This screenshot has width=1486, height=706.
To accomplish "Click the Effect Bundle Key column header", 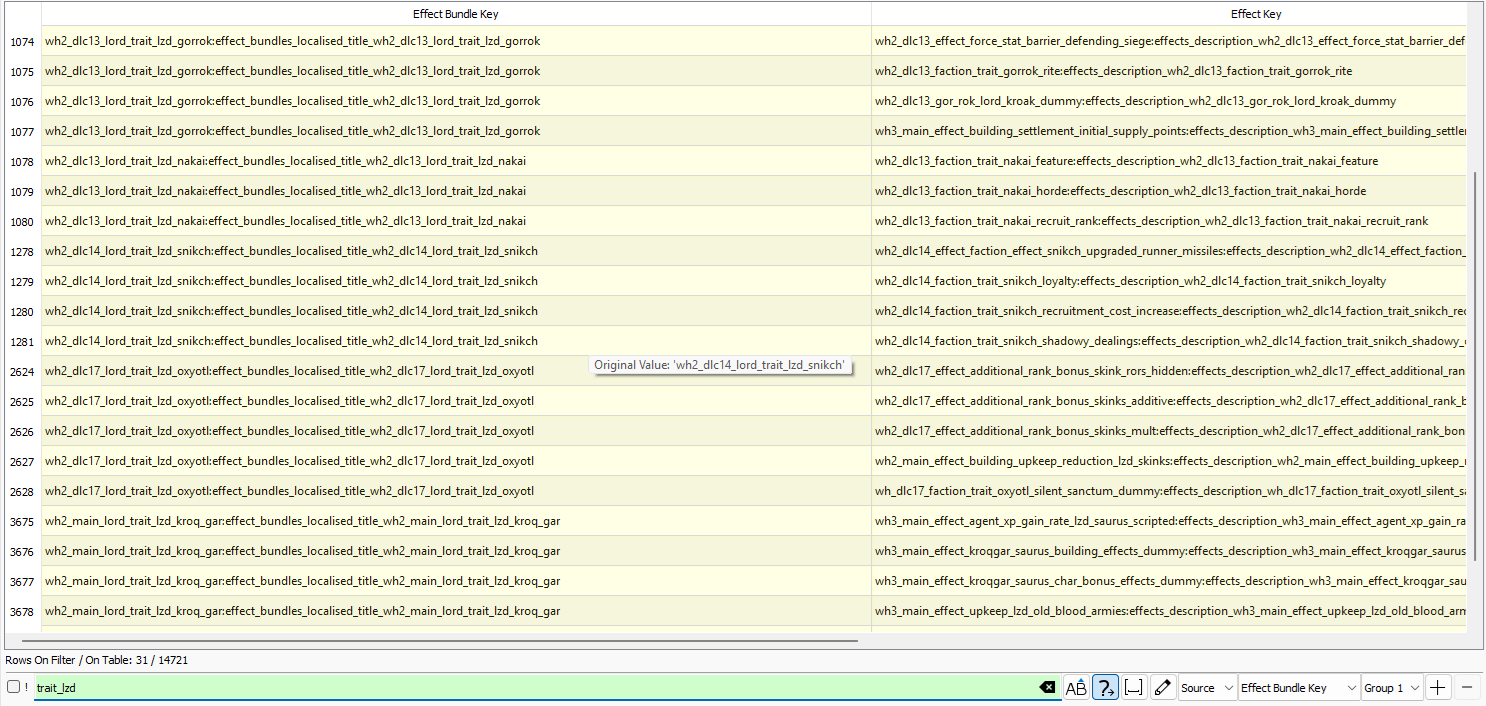I will 456,14.
